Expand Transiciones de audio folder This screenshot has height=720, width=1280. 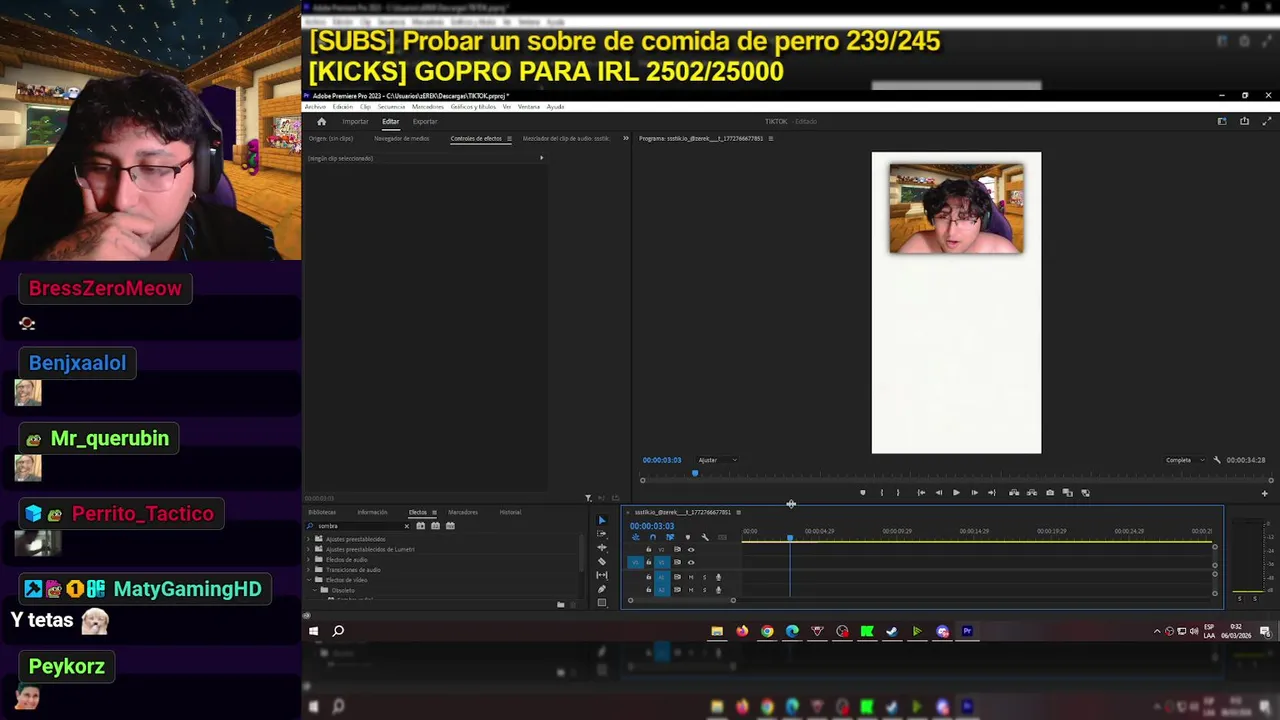pyautogui.click(x=308, y=570)
